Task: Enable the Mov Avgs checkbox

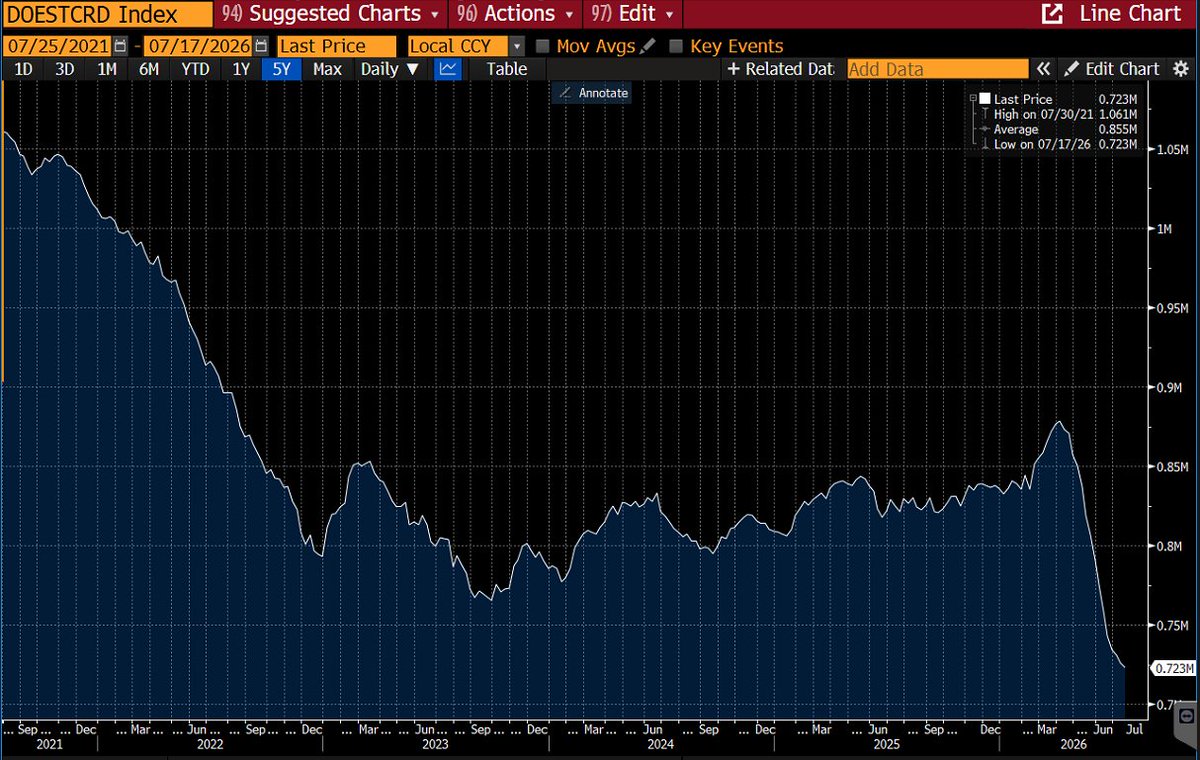Action: point(543,46)
